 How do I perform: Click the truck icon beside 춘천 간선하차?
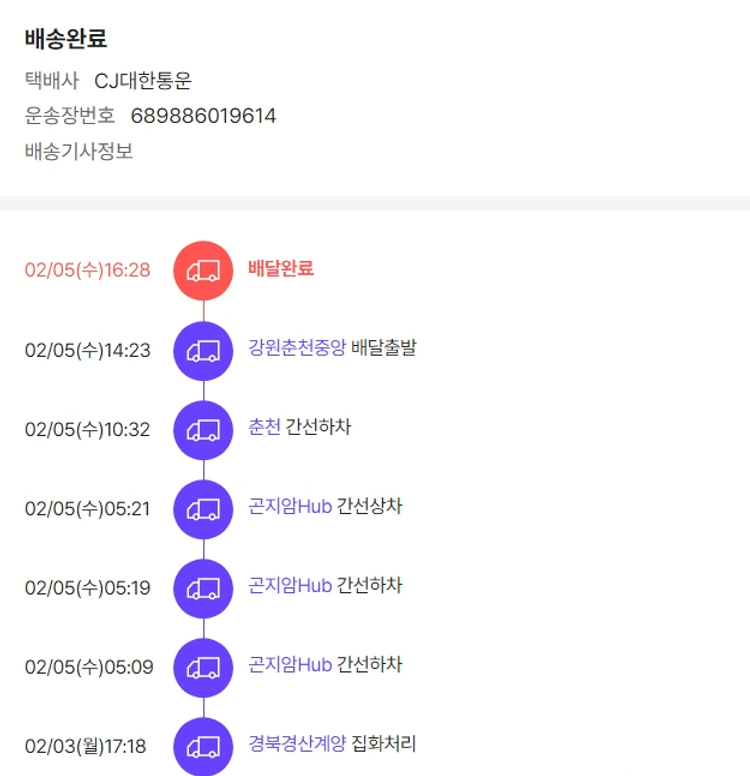tap(203, 429)
